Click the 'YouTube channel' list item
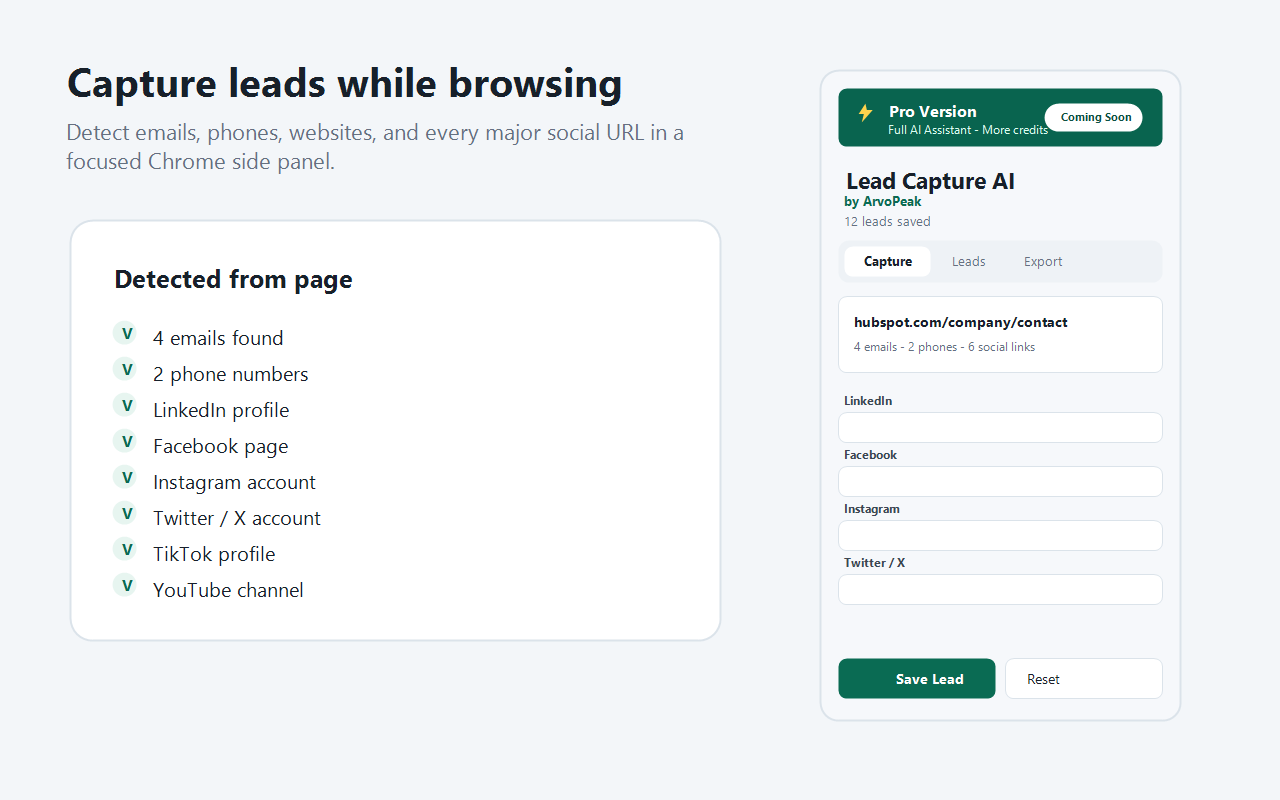1280x800 pixels. click(228, 591)
